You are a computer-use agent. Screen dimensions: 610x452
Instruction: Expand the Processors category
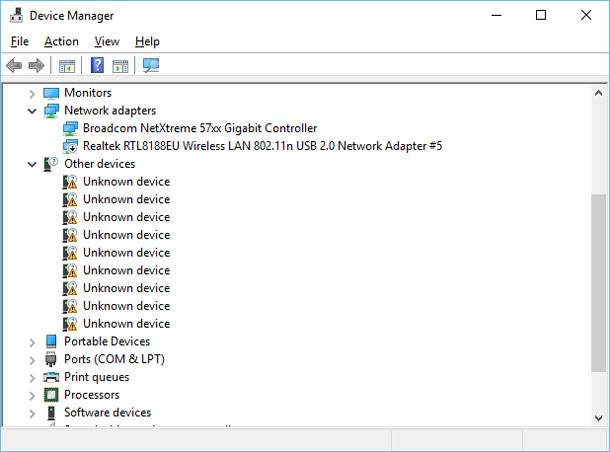tap(32, 396)
